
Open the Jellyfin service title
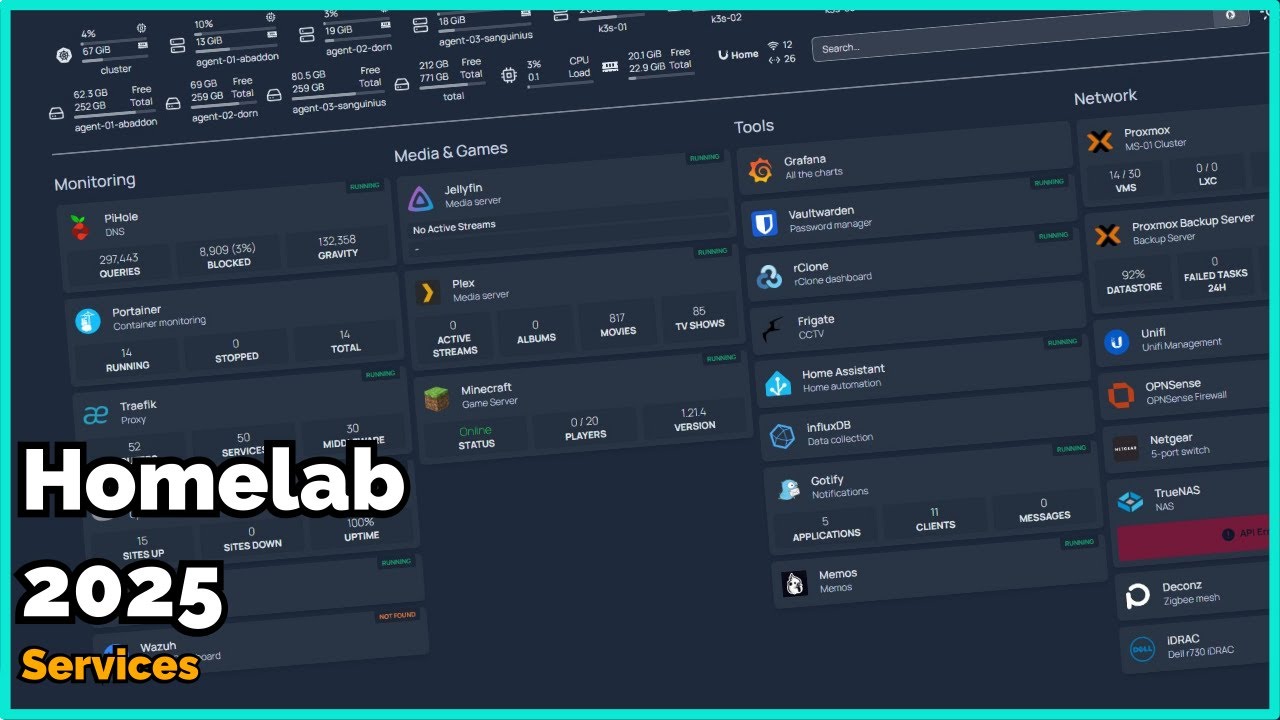pyautogui.click(x=464, y=188)
